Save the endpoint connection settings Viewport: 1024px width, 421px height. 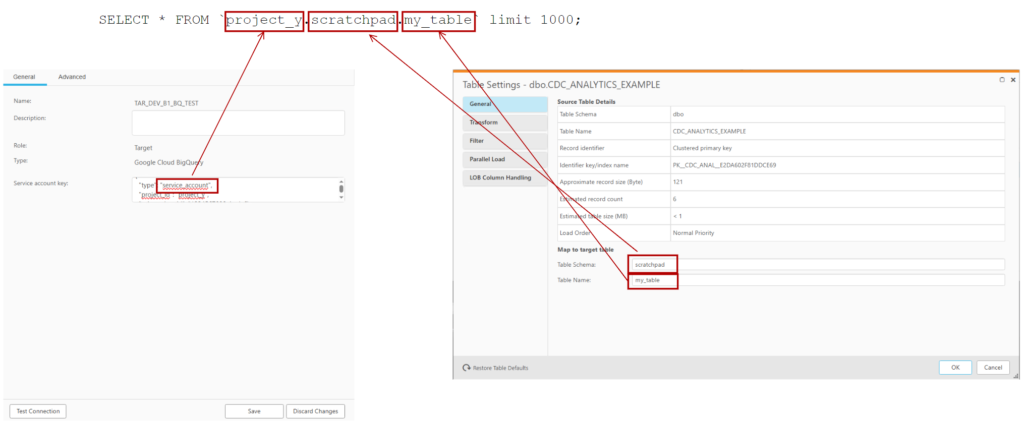point(253,411)
